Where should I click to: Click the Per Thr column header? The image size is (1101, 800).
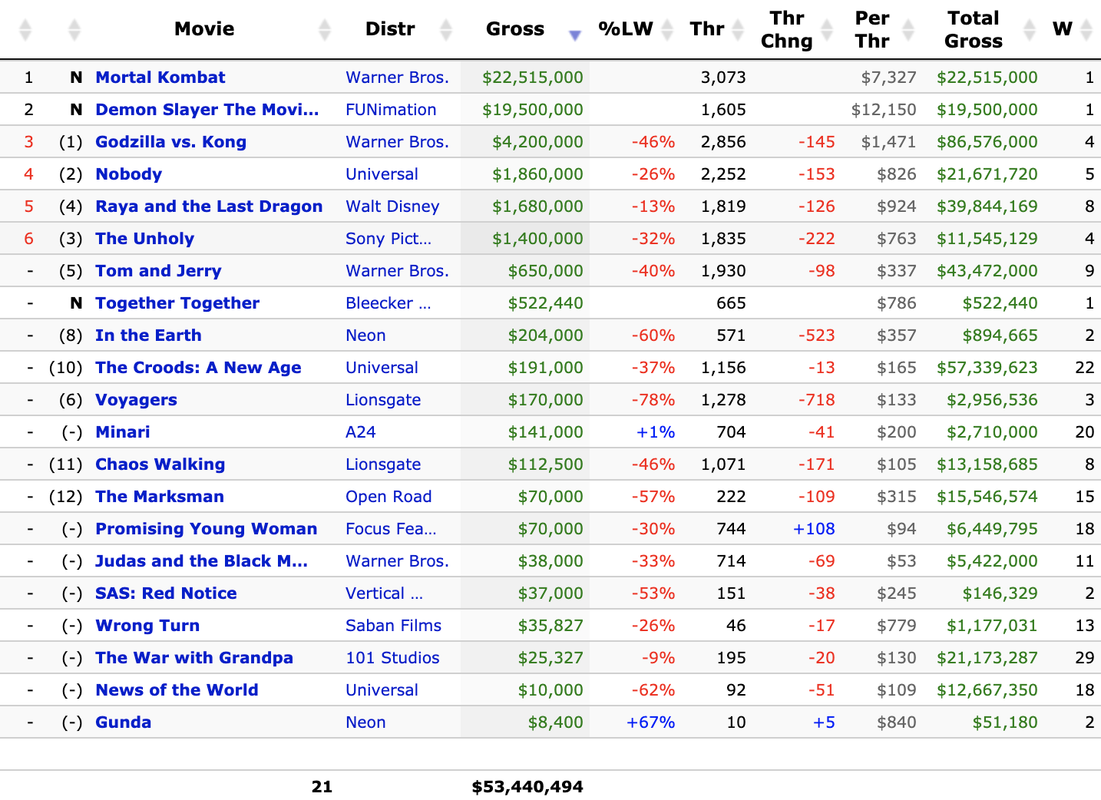pos(872,29)
